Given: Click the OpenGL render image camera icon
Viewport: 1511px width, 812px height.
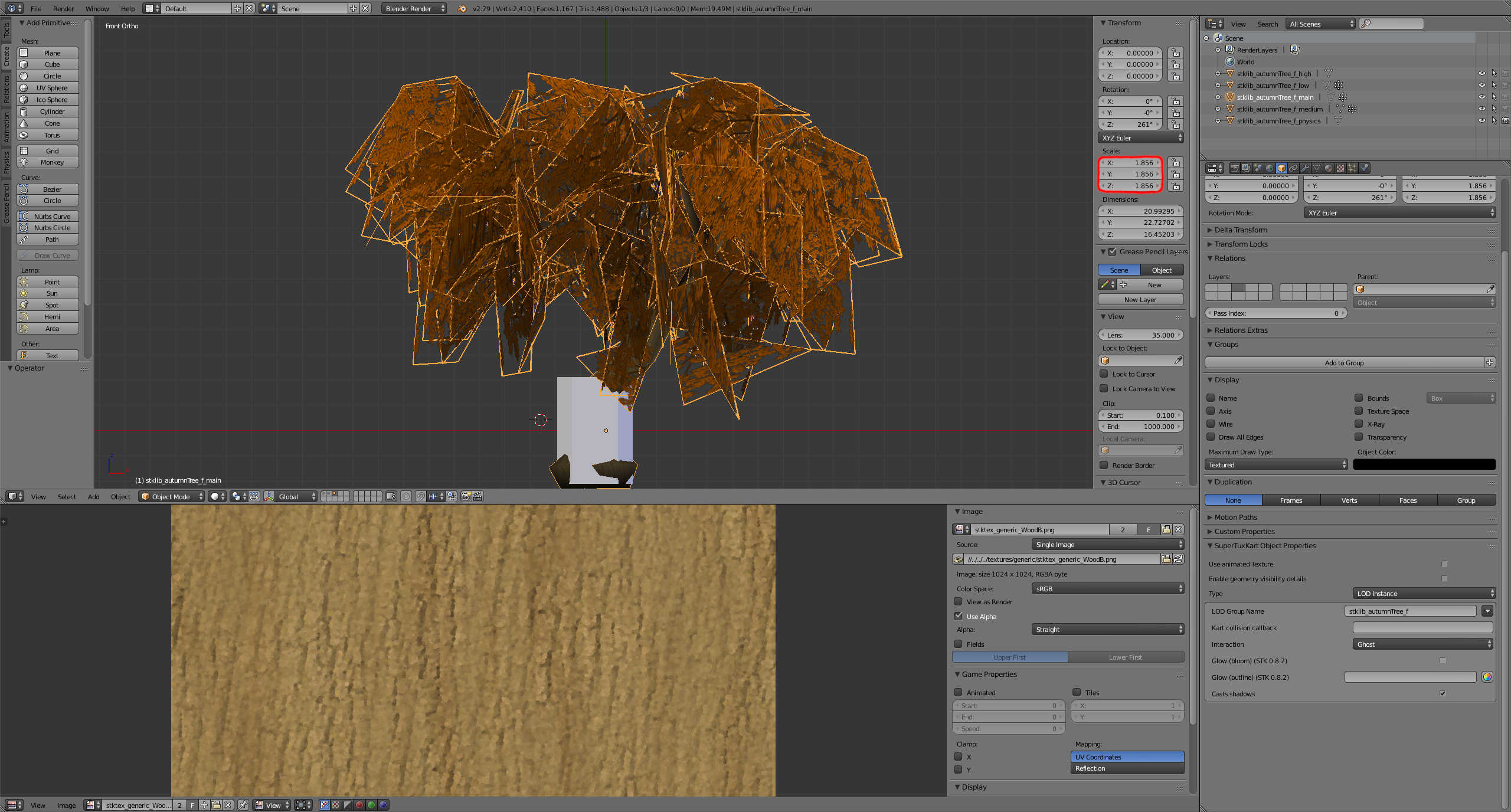Looking at the screenshot, I should click(x=466, y=496).
